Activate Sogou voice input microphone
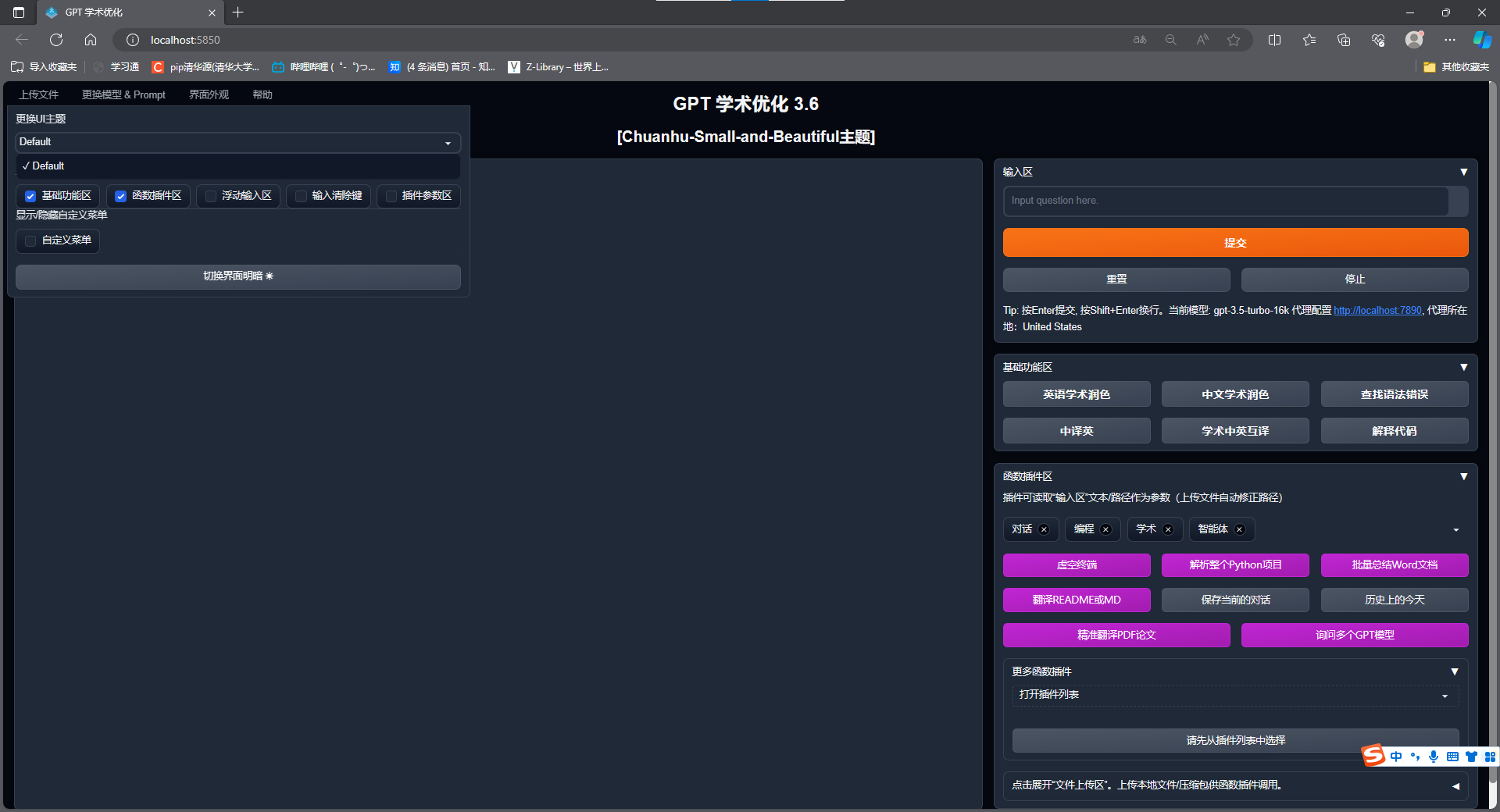The image size is (1500, 812). click(x=1434, y=757)
